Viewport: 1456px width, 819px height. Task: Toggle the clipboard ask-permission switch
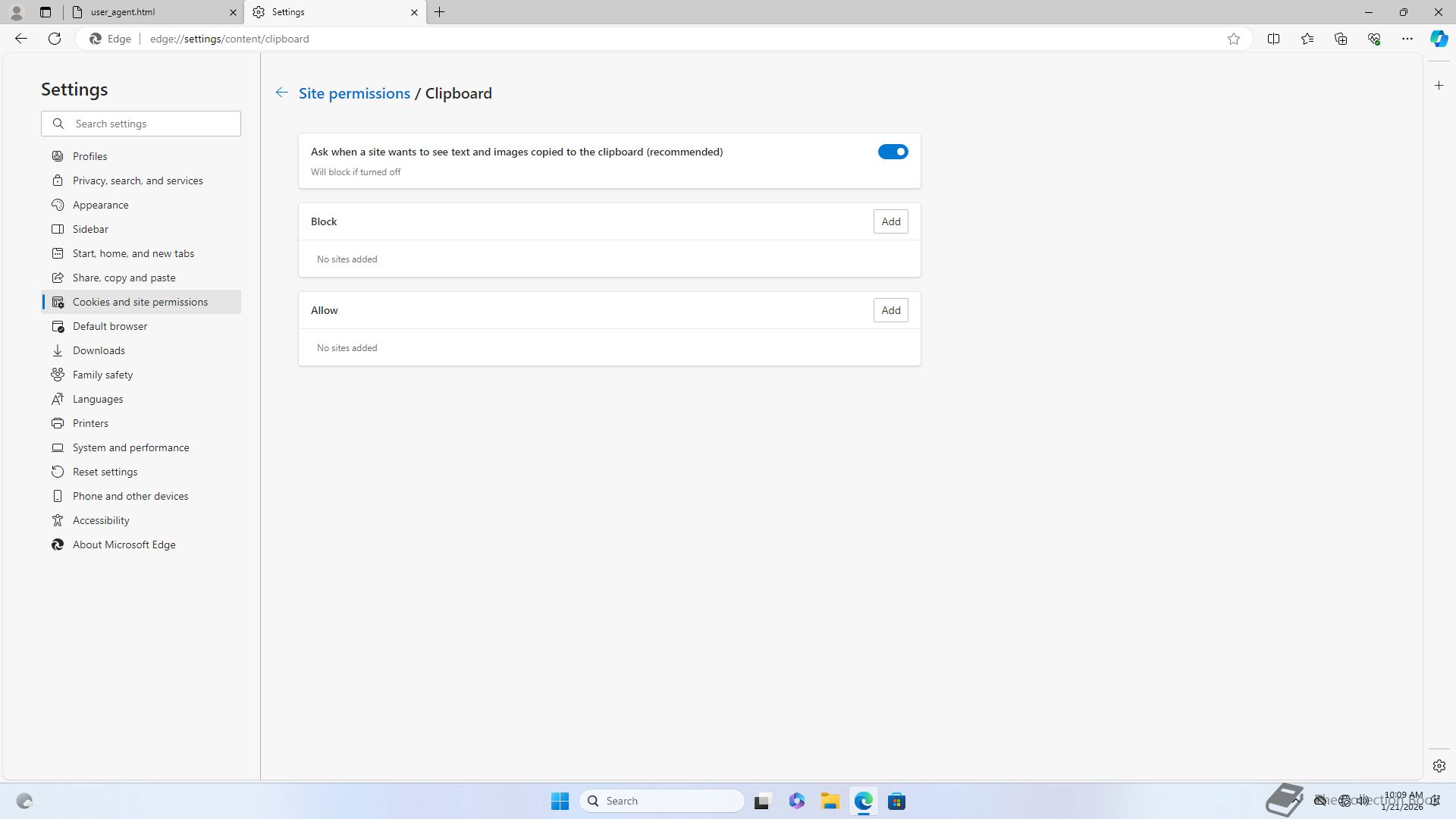click(x=893, y=152)
